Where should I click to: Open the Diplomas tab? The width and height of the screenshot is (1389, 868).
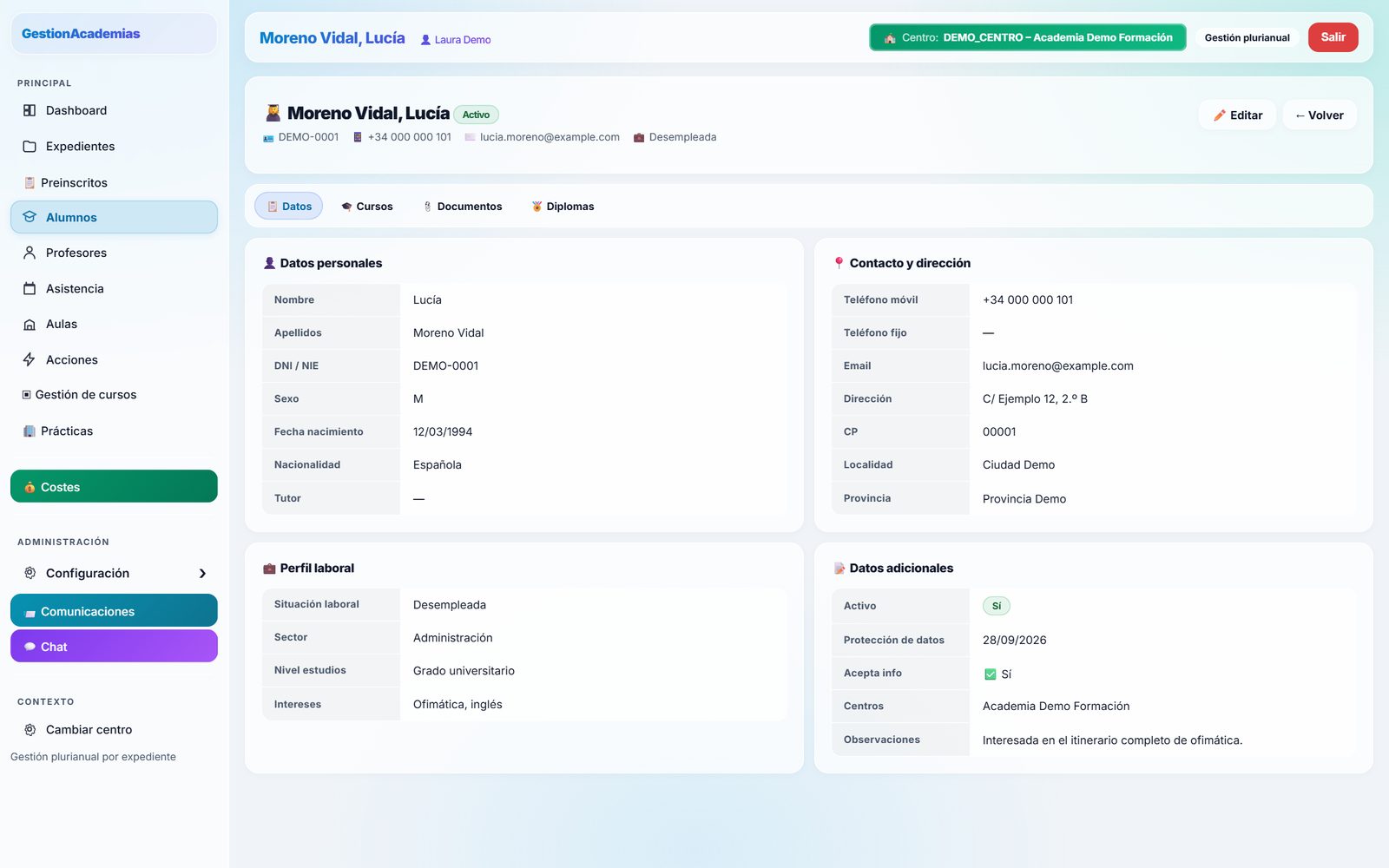tap(563, 206)
